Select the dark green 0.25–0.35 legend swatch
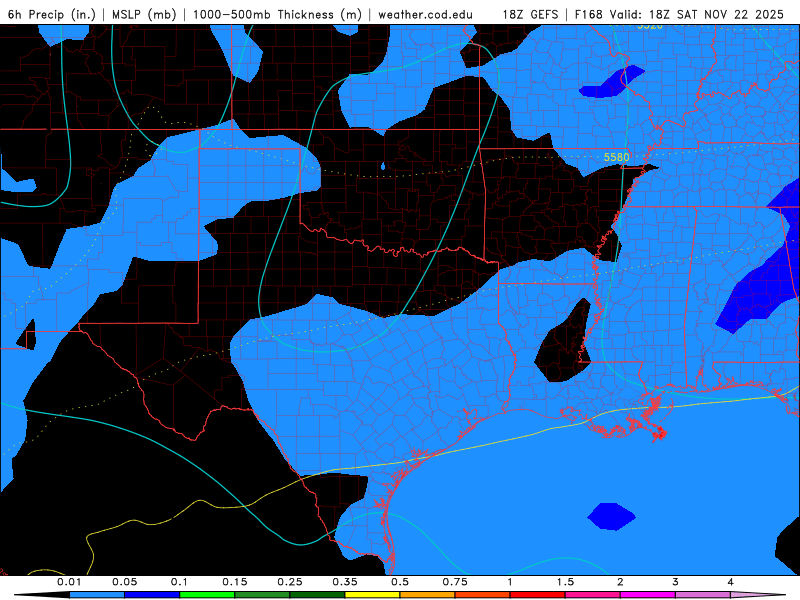This screenshot has width=800, height=600. point(317,595)
